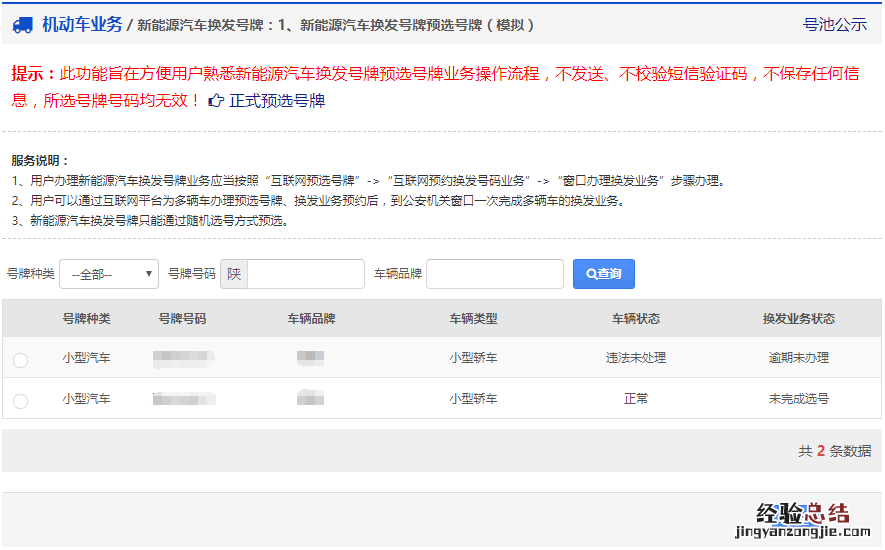
Task: Click the 换发业务状态 column header
Action: pos(798,319)
